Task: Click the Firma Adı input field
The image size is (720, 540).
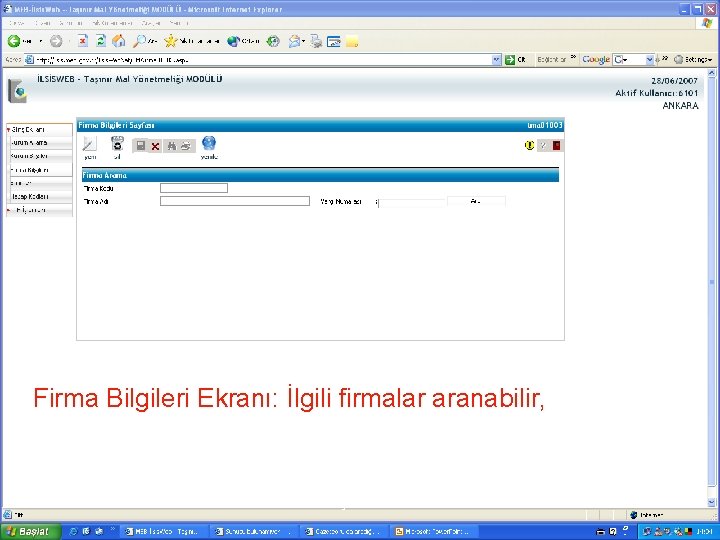Action: tap(235, 201)
